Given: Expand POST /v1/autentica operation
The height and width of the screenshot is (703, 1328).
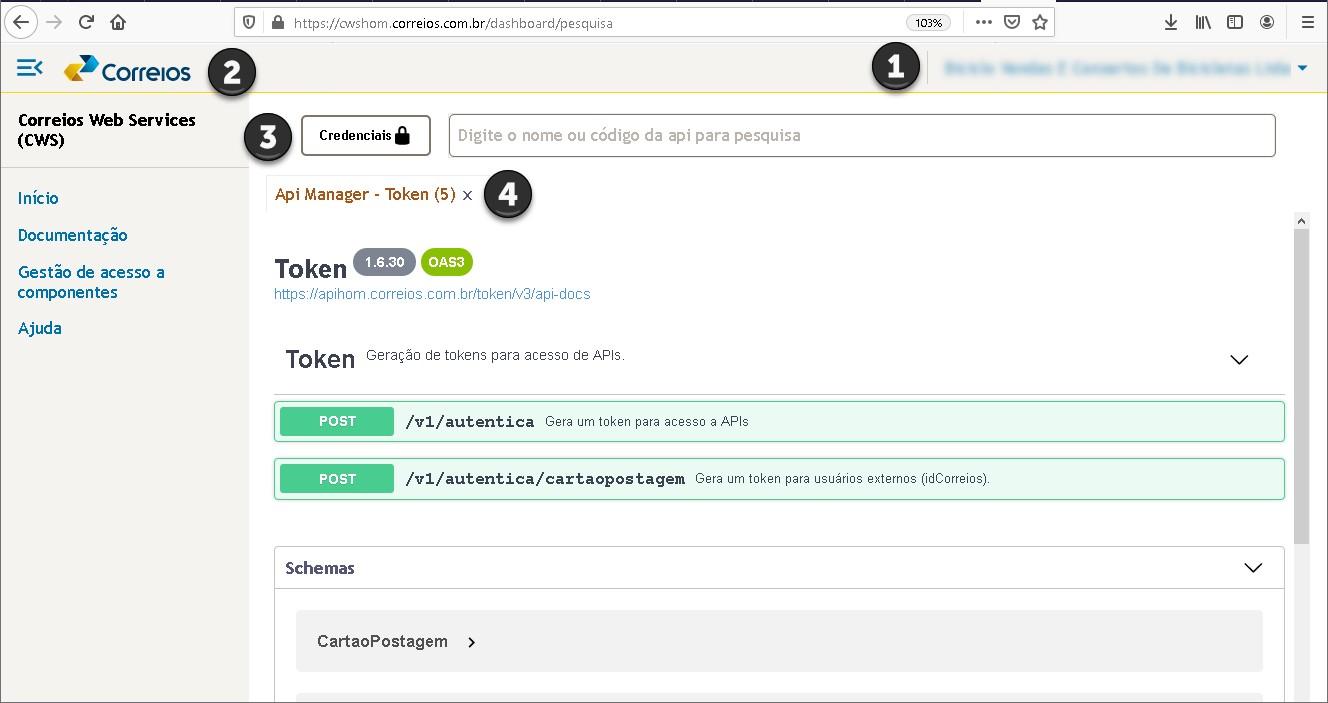Looking at the screenshot, I should click(x=779, y=421).
